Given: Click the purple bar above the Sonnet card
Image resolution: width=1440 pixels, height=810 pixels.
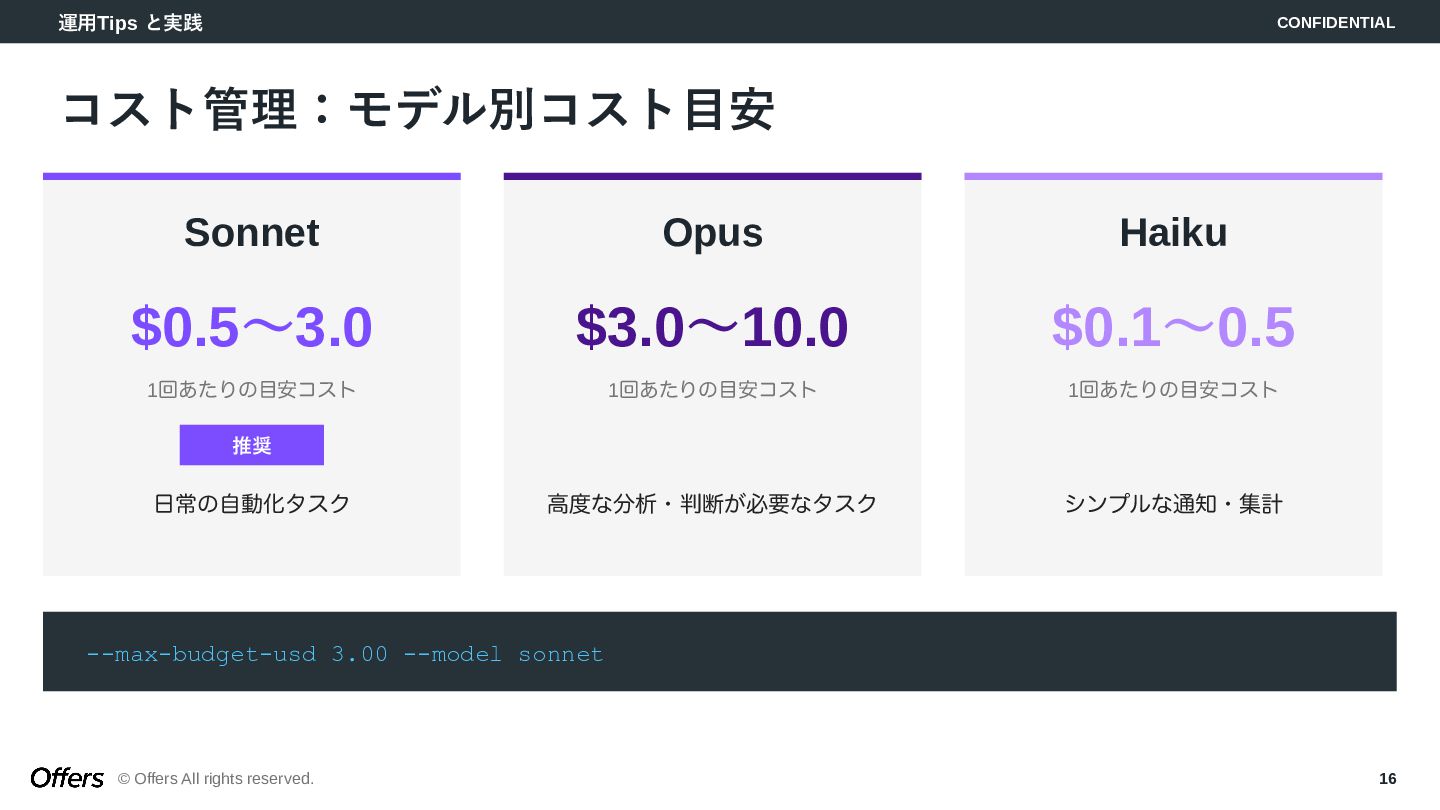Looking at the screenshot, I should [x=252, y=176].
